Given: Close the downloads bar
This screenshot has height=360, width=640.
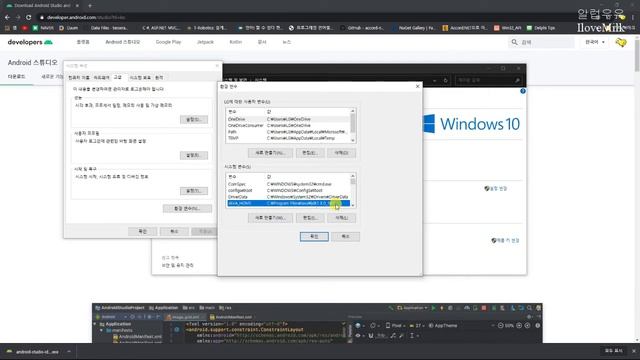Looking at the screenshot, I should 634,351.
